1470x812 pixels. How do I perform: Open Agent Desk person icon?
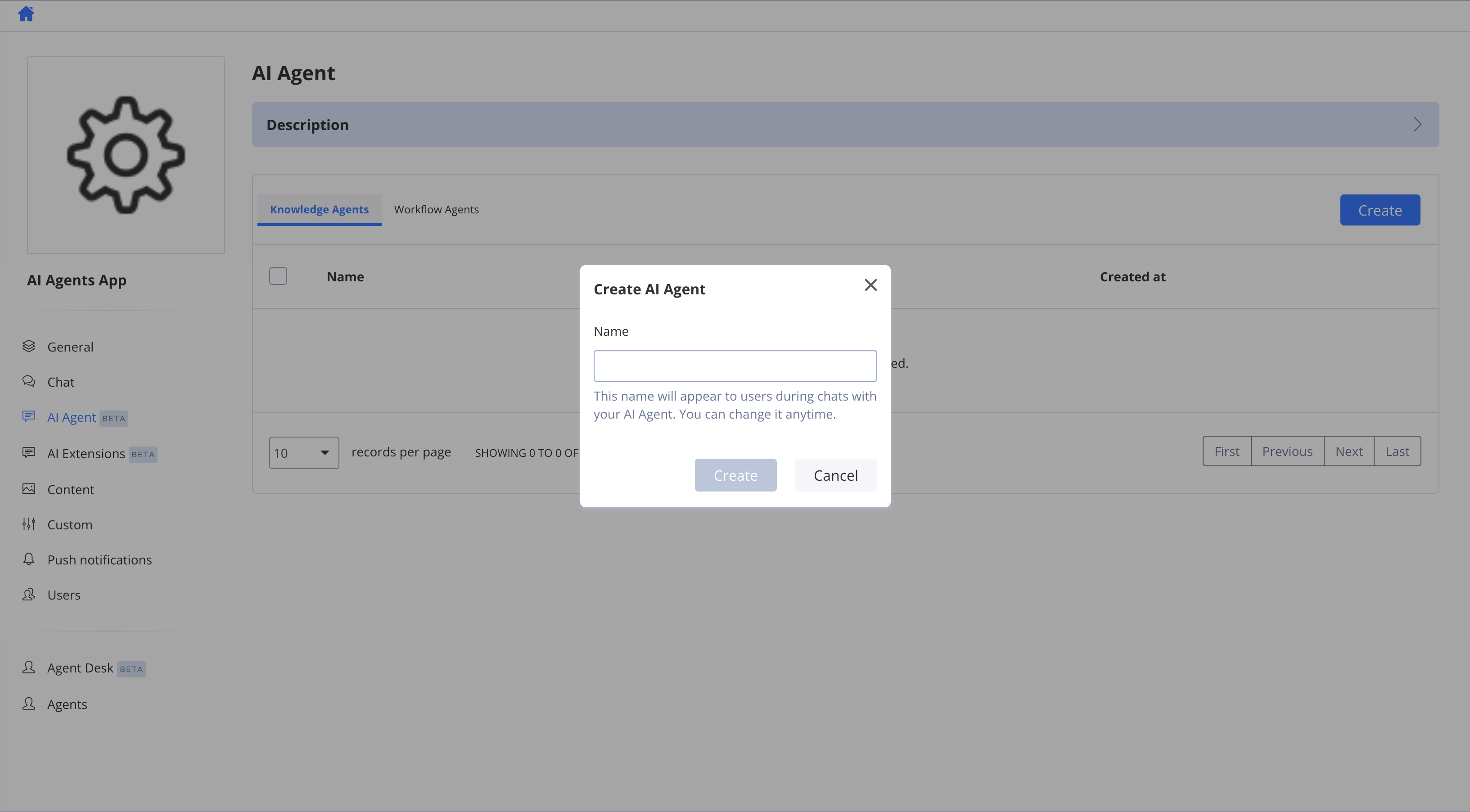(28, 667)
